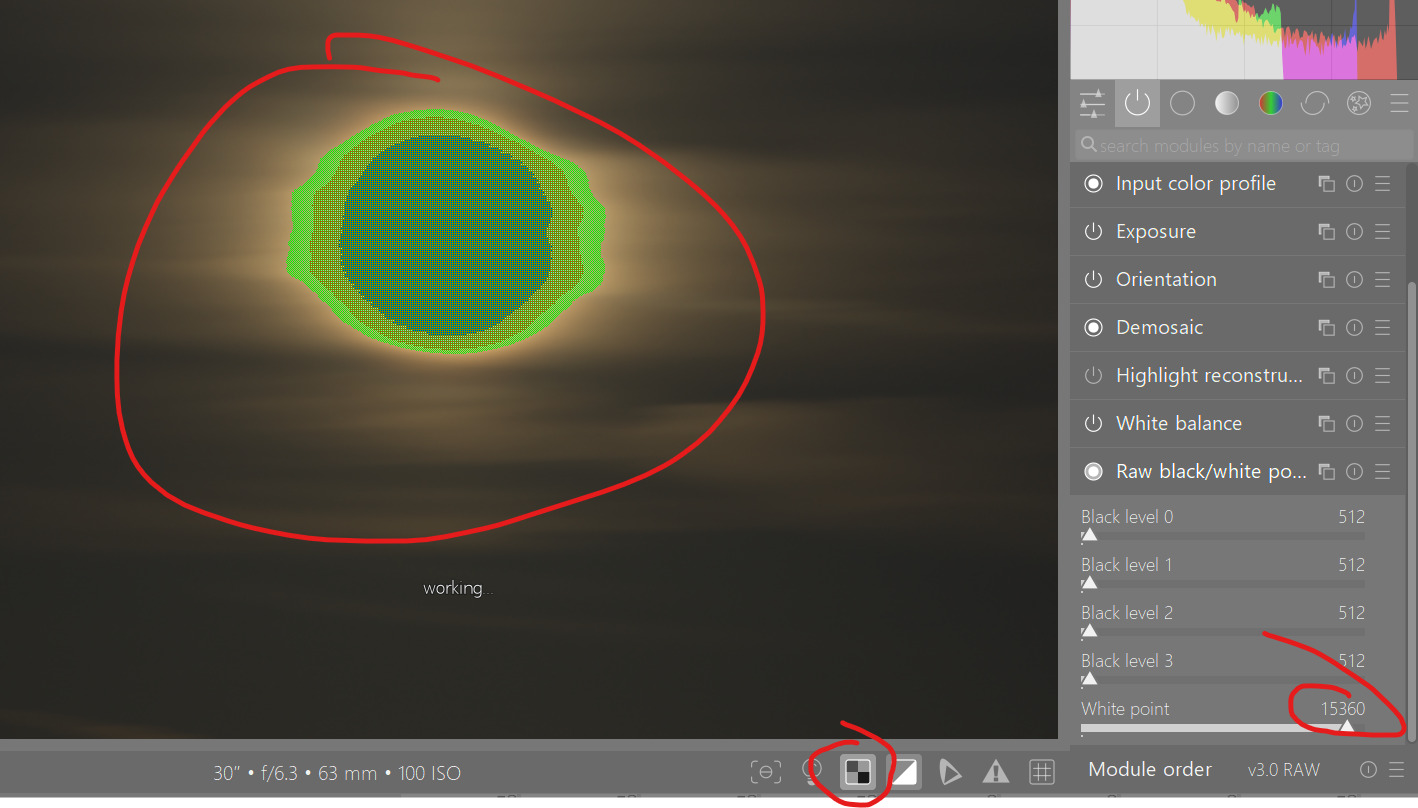Reset Highlight reconstruction parameters
This screenshot has height=808, width=1418.
click(1355, 376)
